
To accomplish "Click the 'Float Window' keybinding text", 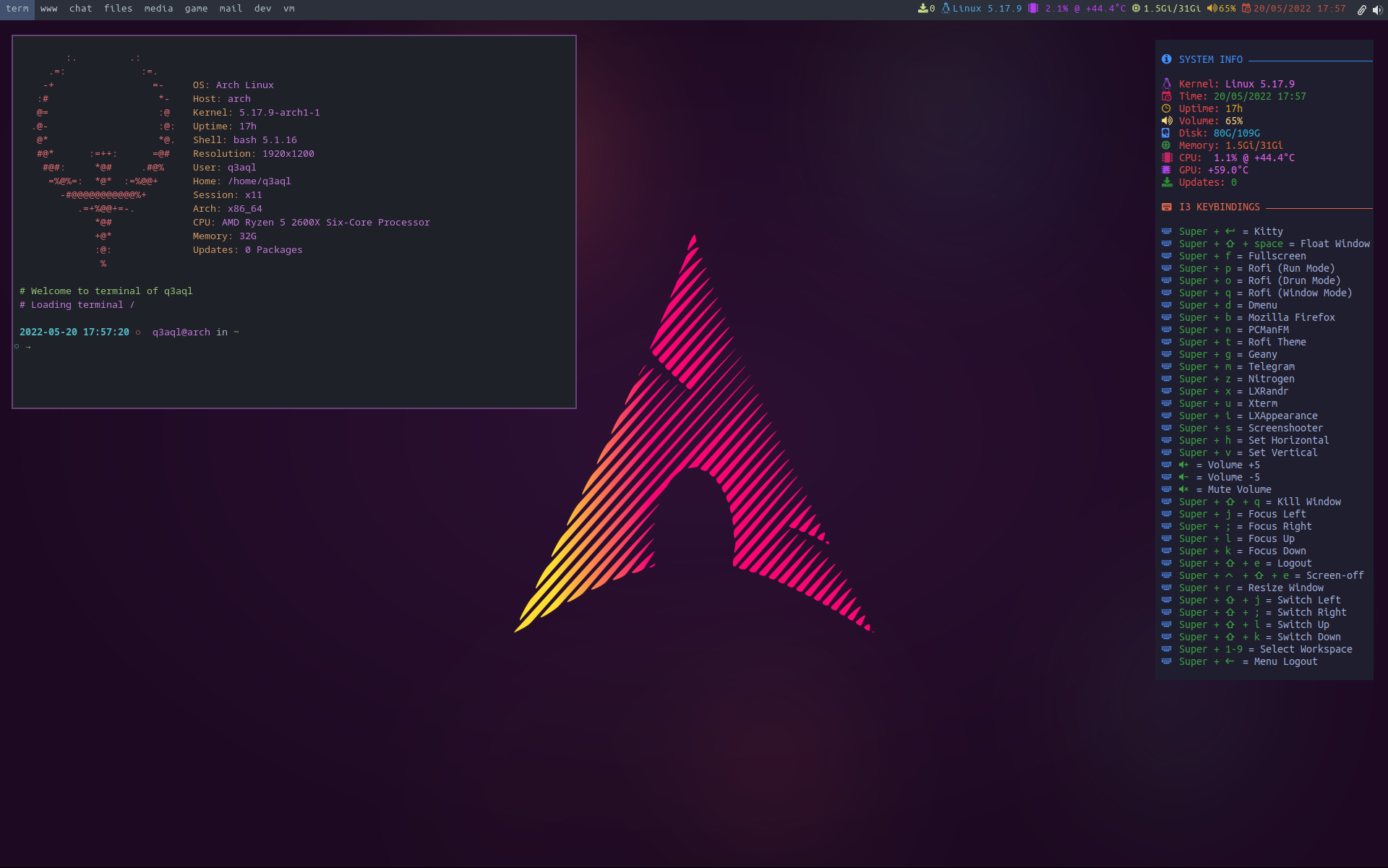I will 1335,244.
